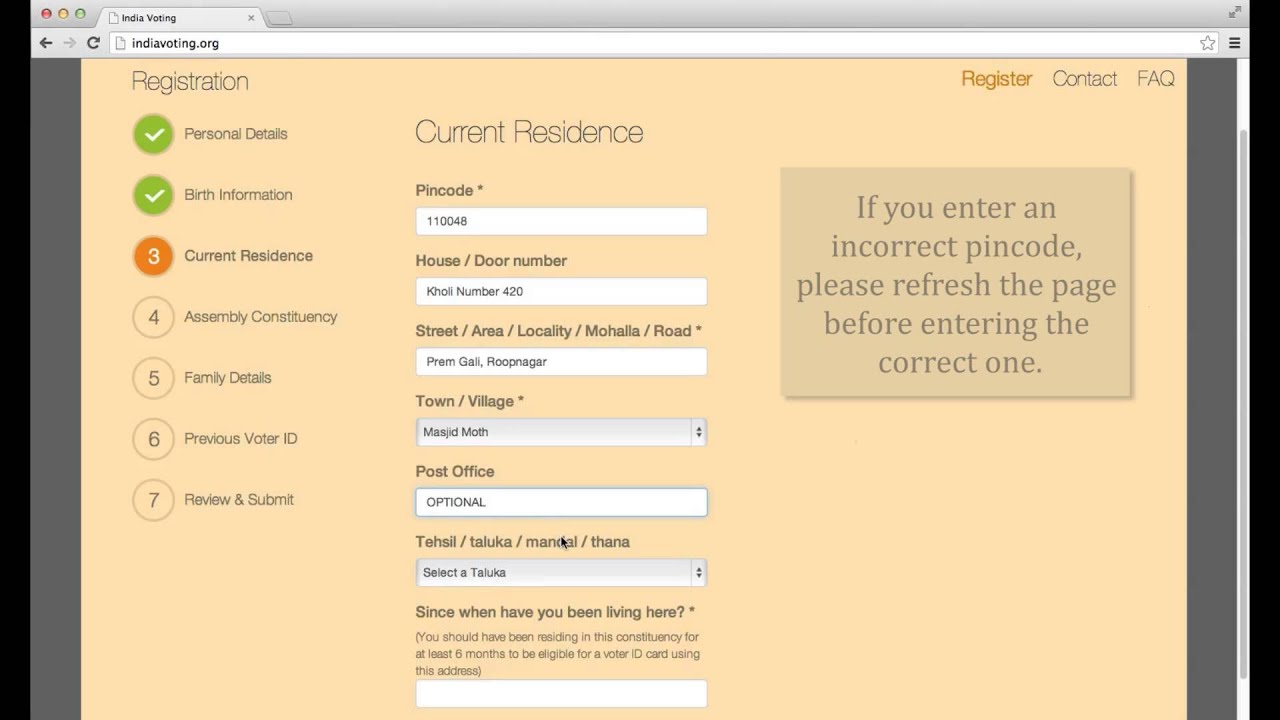Click the Registration heading
The height and width of the screenshot is (720, 1280).
190,81
